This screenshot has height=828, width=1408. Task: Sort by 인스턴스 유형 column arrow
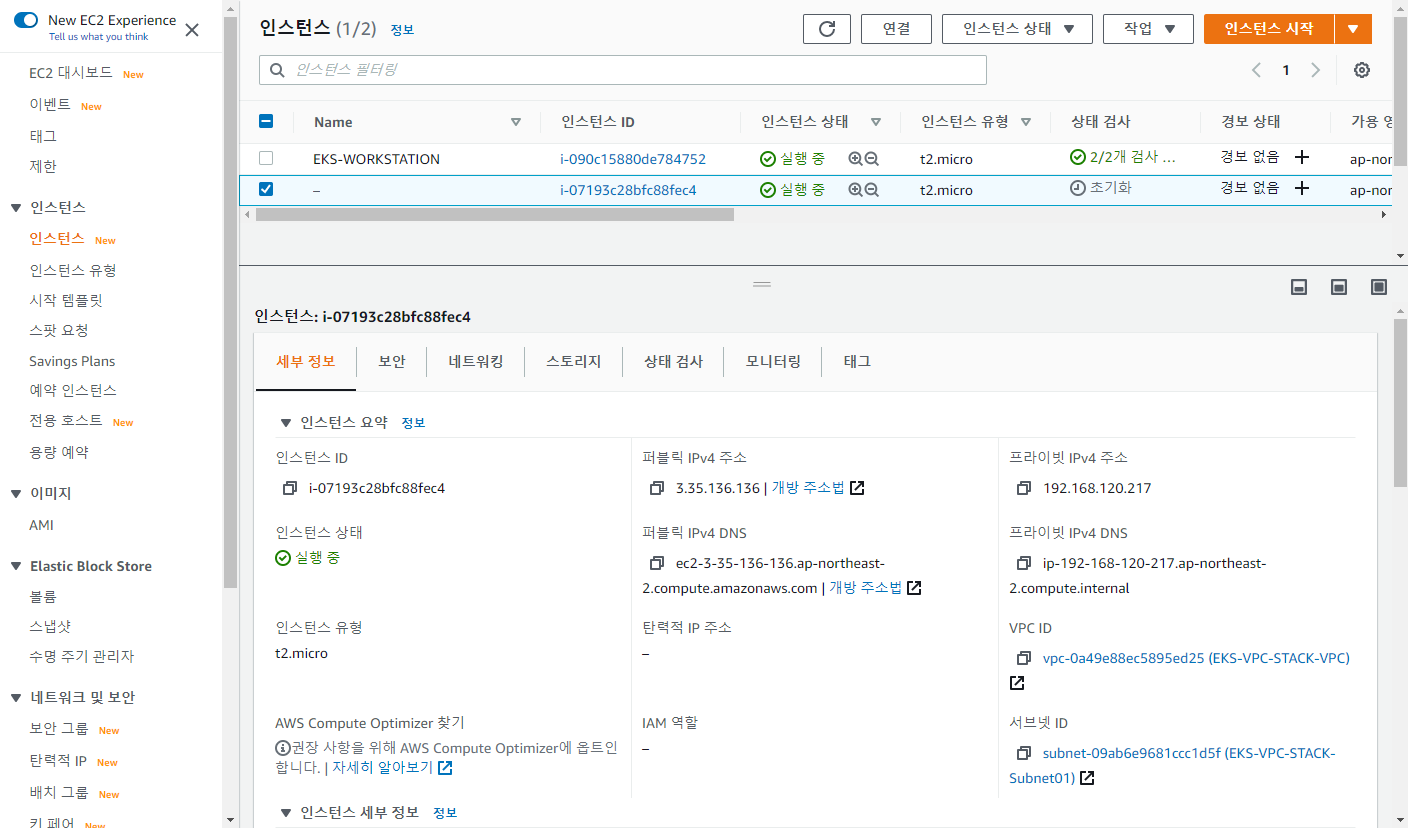pyautogui.click(x=1026, y=122)
